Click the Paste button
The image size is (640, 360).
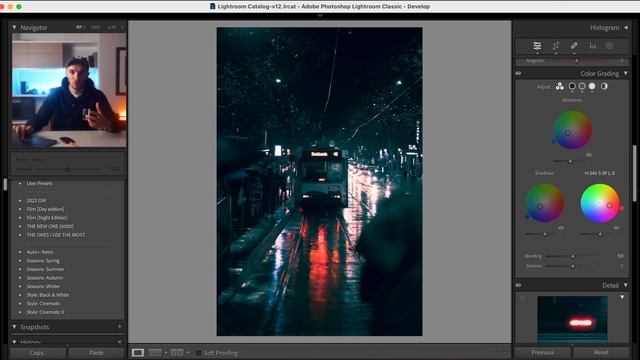click(x=96, y=353)
